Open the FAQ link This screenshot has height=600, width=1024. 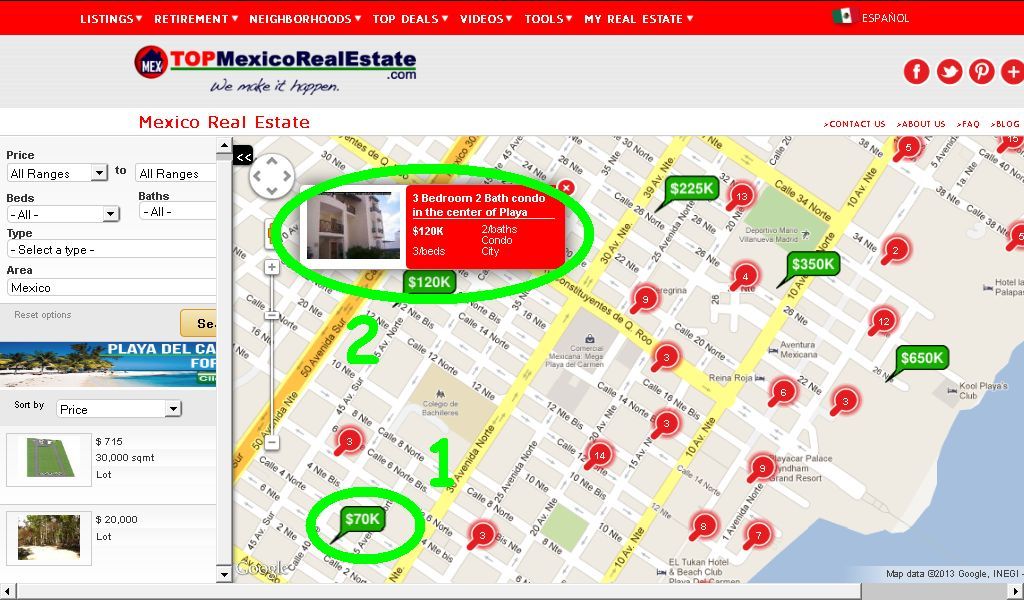click(x=968, y=124)
